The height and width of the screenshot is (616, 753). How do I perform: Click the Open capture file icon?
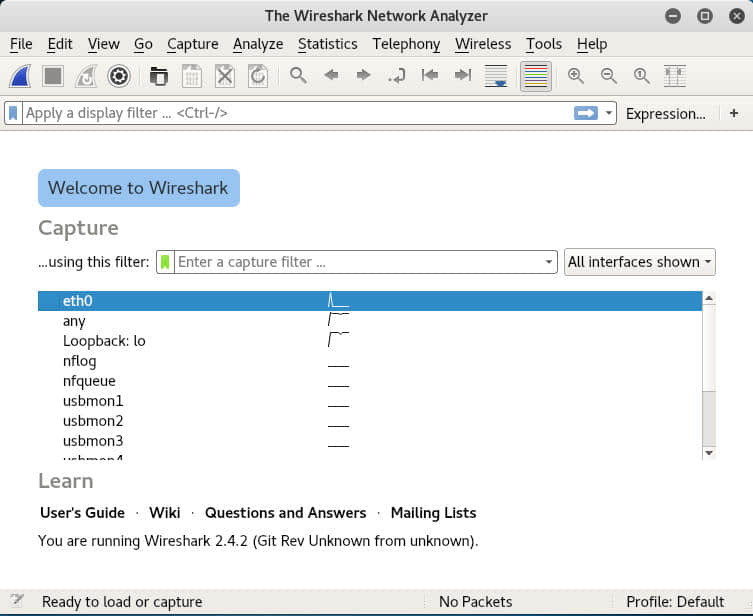click(x=158, y=76)
